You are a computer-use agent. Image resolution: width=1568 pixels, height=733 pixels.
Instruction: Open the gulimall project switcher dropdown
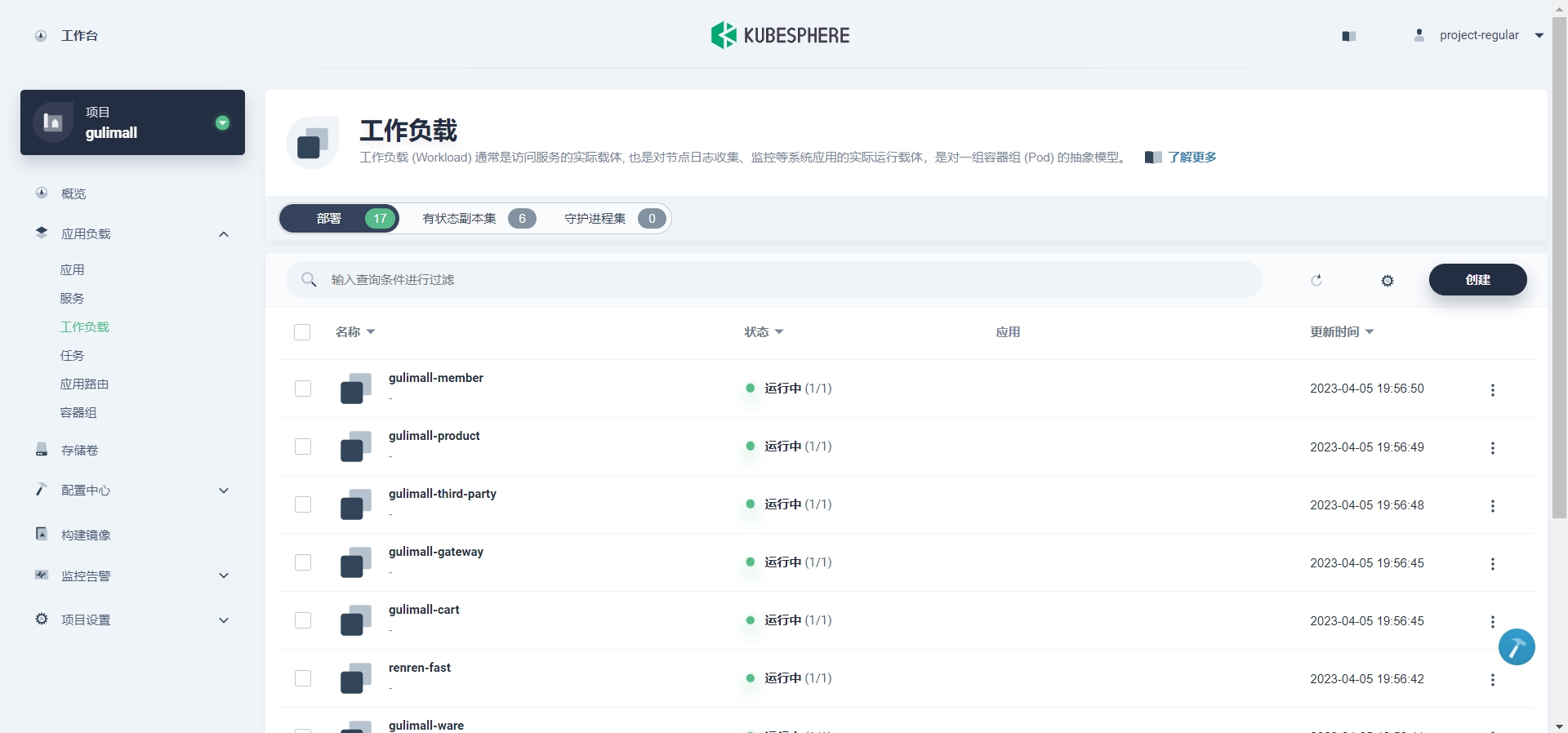click(222, 122)
